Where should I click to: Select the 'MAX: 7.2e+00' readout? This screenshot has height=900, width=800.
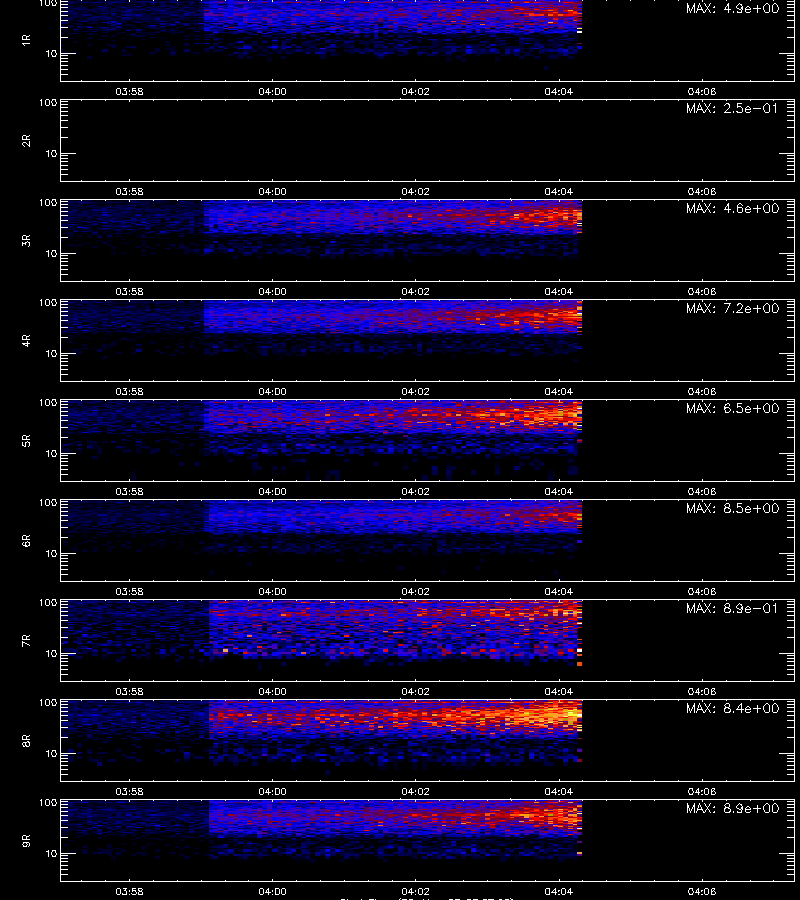click(x=732, y=308)
